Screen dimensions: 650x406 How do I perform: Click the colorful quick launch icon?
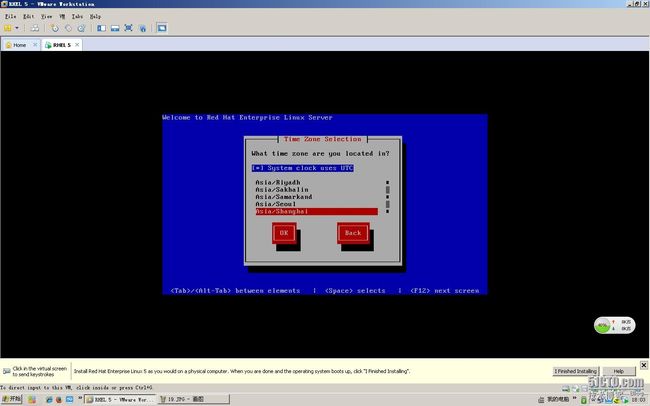click(x=32, y=400)
